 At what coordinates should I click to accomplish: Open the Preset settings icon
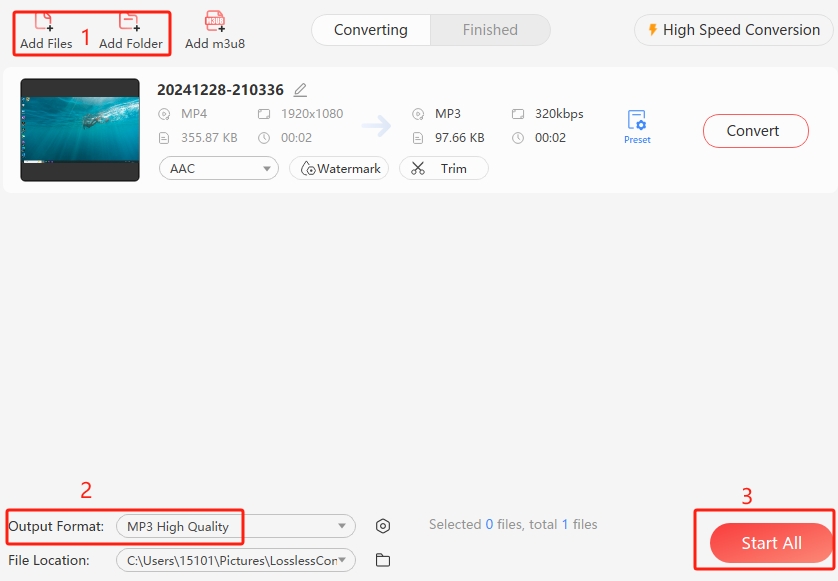(x=637, y=122)
